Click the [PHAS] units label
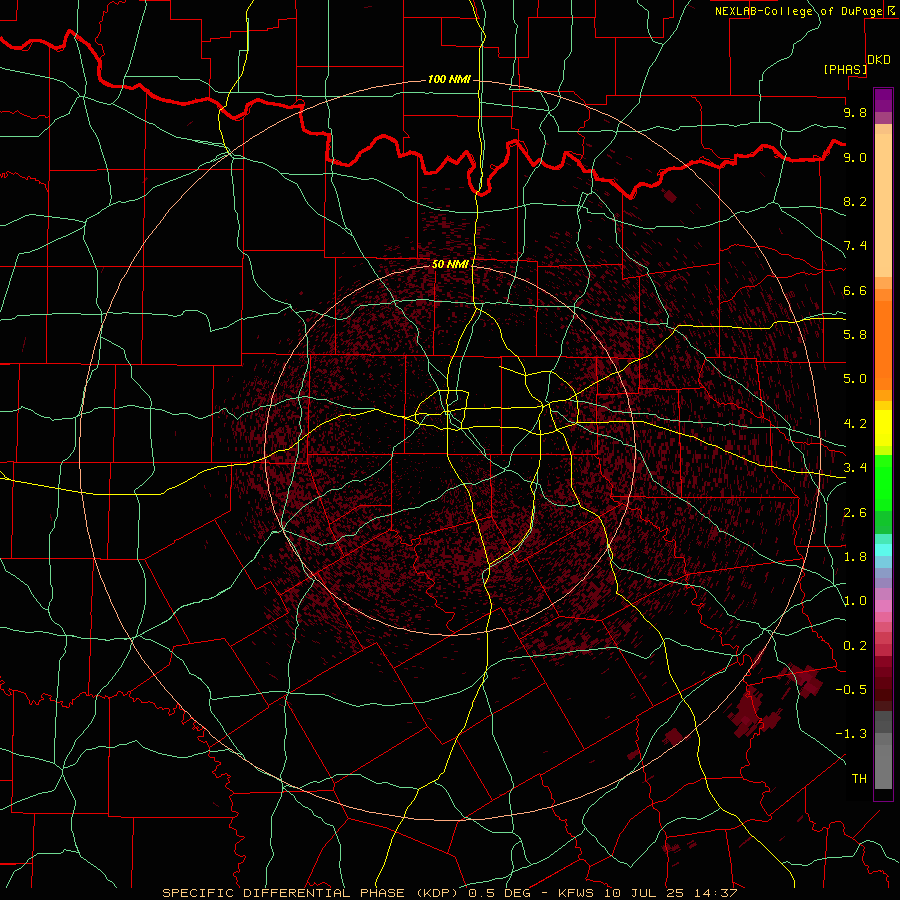Viewport: 900px width, 900px height. tap(845, 69)
